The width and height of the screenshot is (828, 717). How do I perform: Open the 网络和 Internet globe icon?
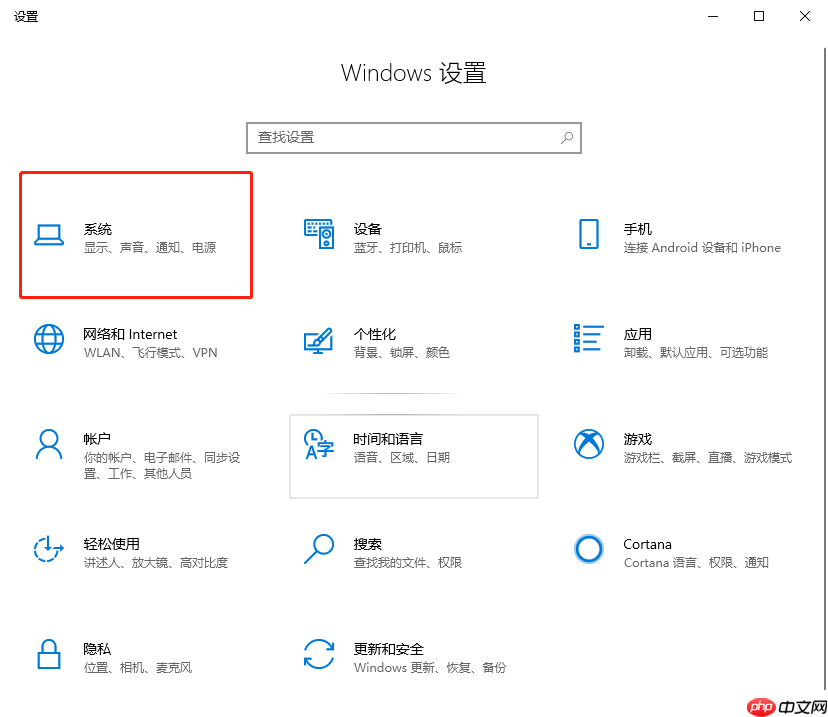click(x=49, y=340)
